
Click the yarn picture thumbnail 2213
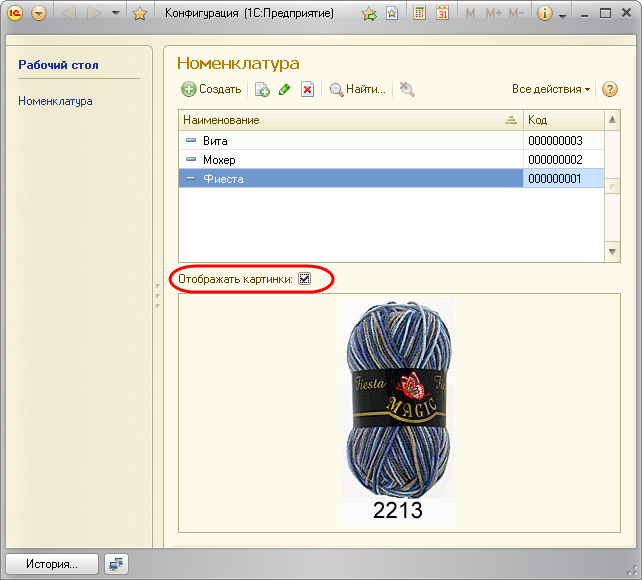coord(398,410)
